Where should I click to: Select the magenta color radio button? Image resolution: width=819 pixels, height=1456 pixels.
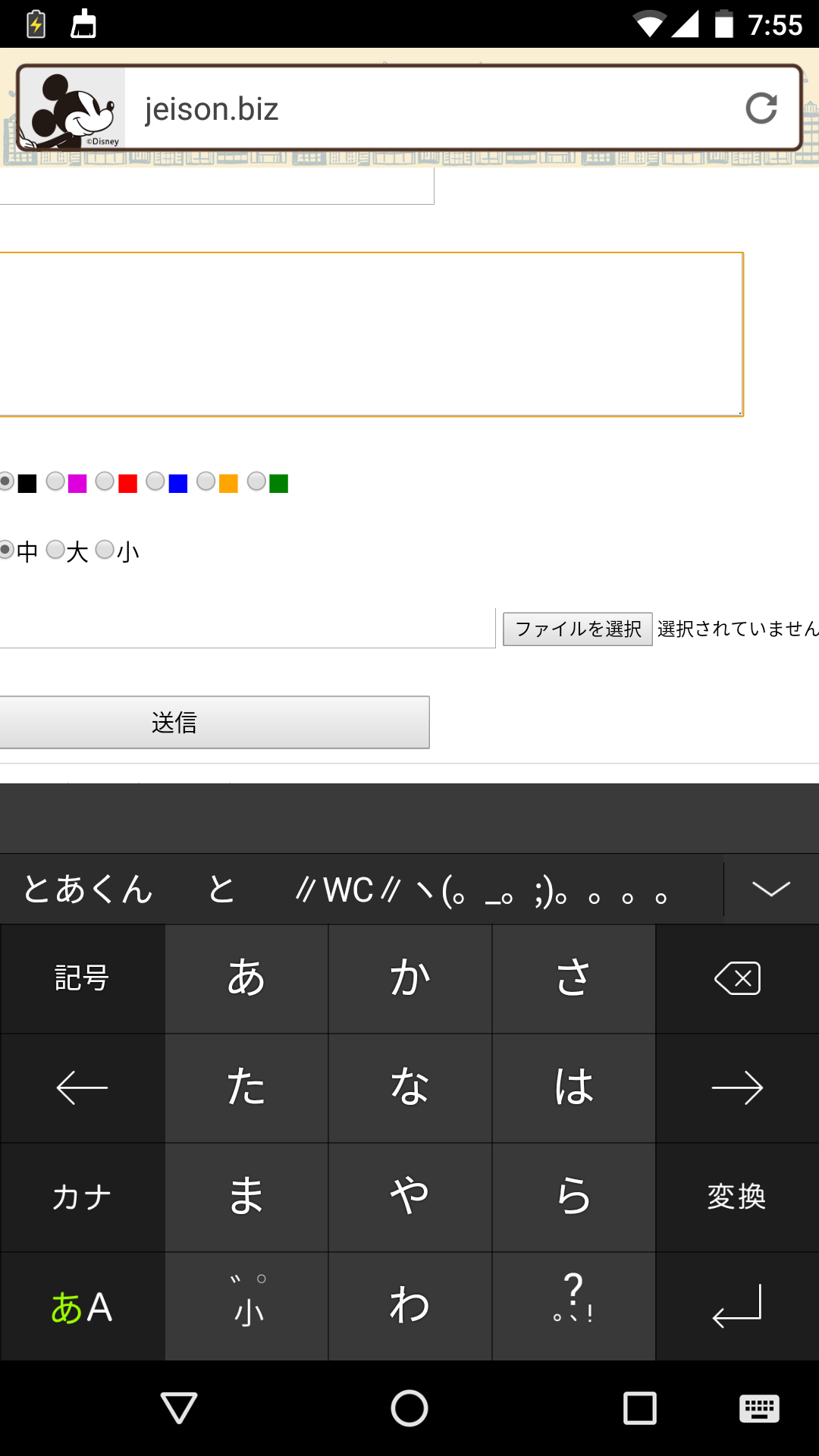(x=56, y=482)
